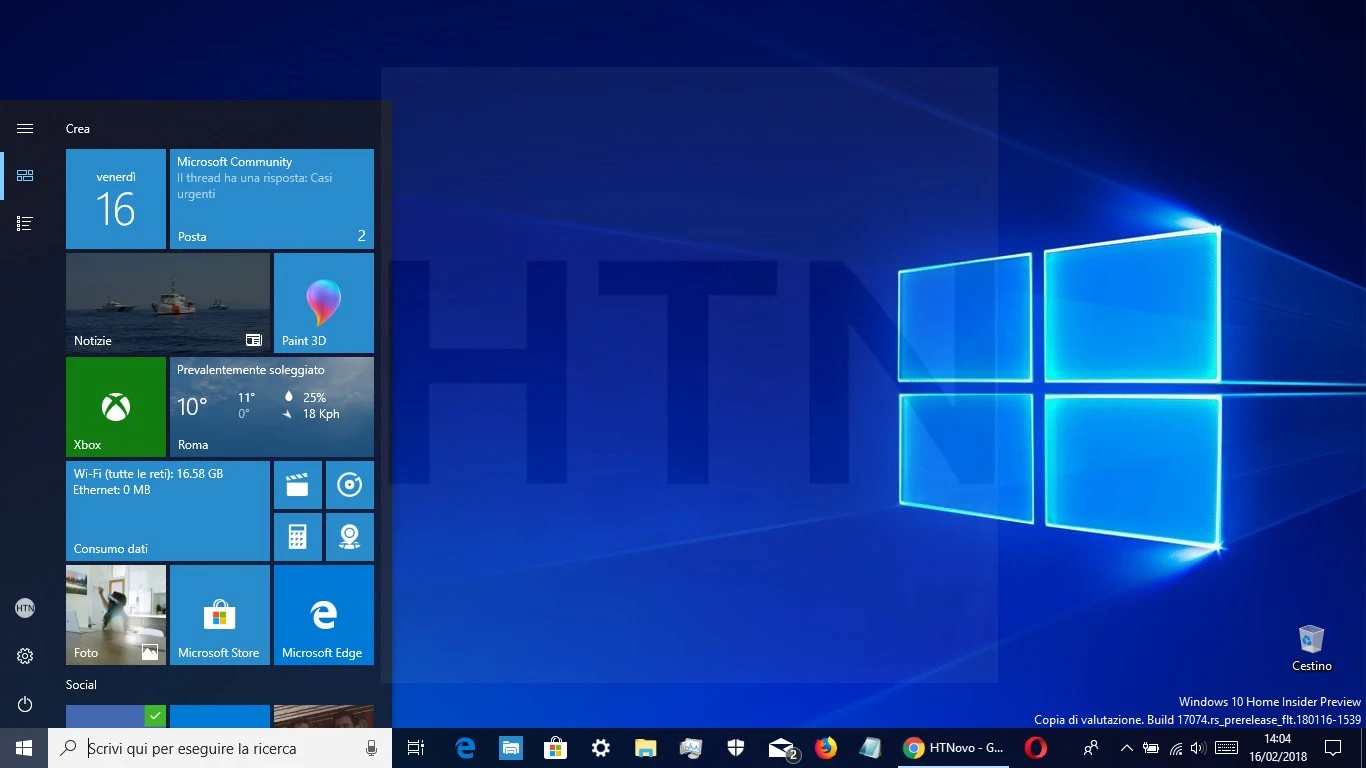Open the Foto tile
Image resolution: width=1366 pixels, height=768 pixels.
[116, 615]
